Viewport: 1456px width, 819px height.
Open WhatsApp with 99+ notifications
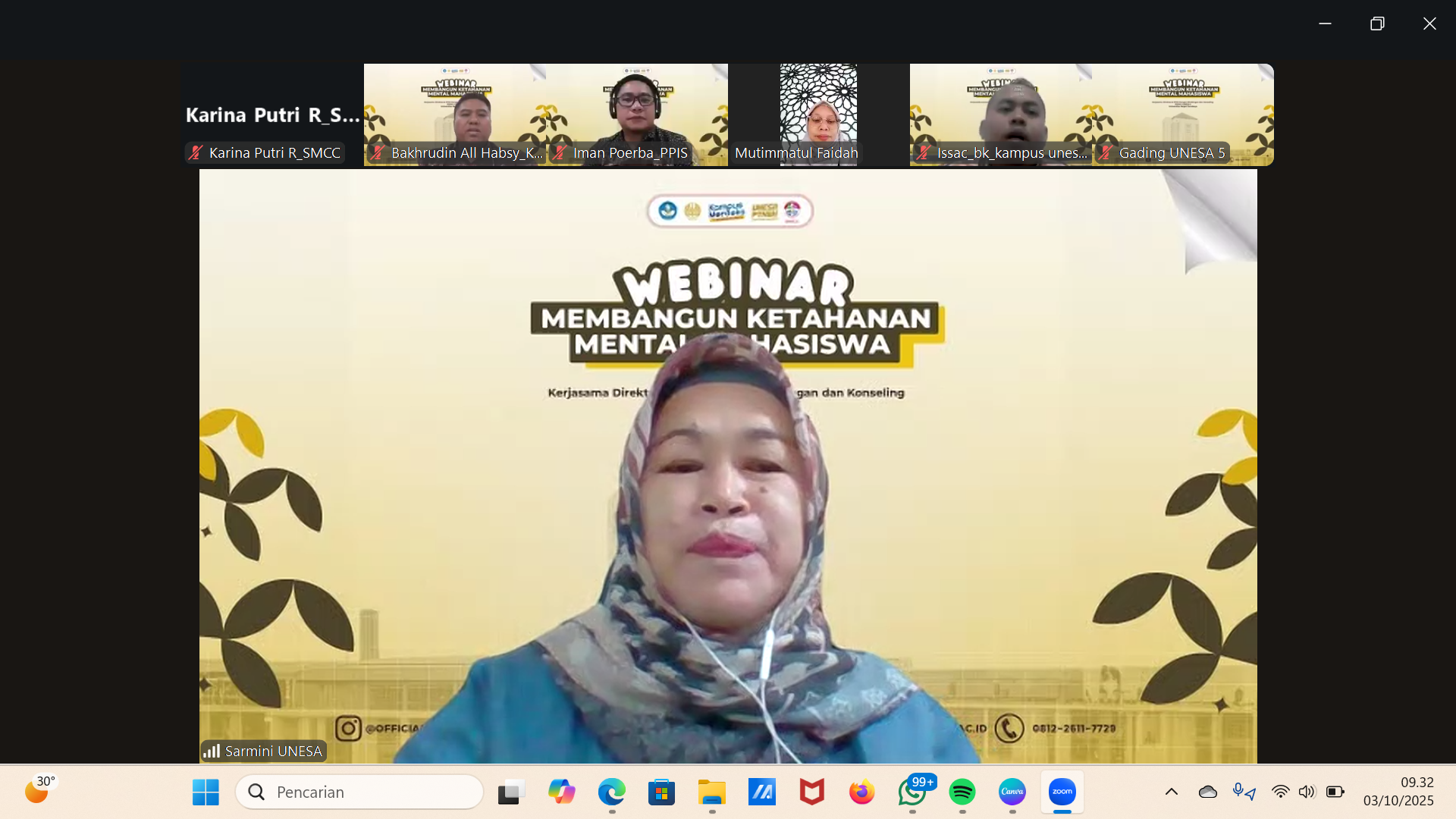point(912,792)
